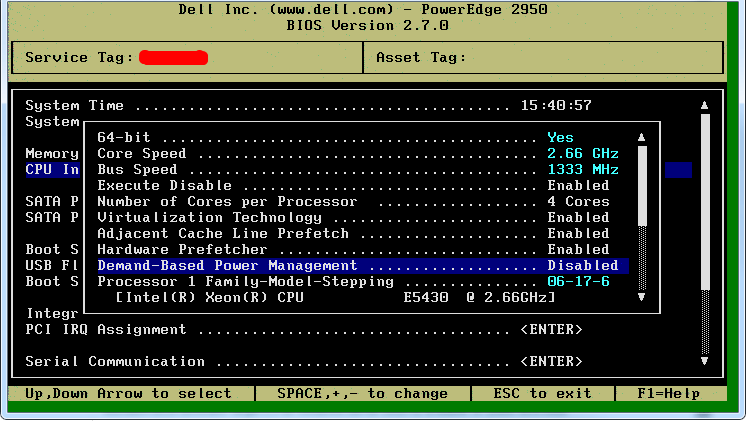Click the CPU popup scroll-up arrow
Image resolution: width=746 pixels, height=421 pixels.
click(x=641, y=137)
